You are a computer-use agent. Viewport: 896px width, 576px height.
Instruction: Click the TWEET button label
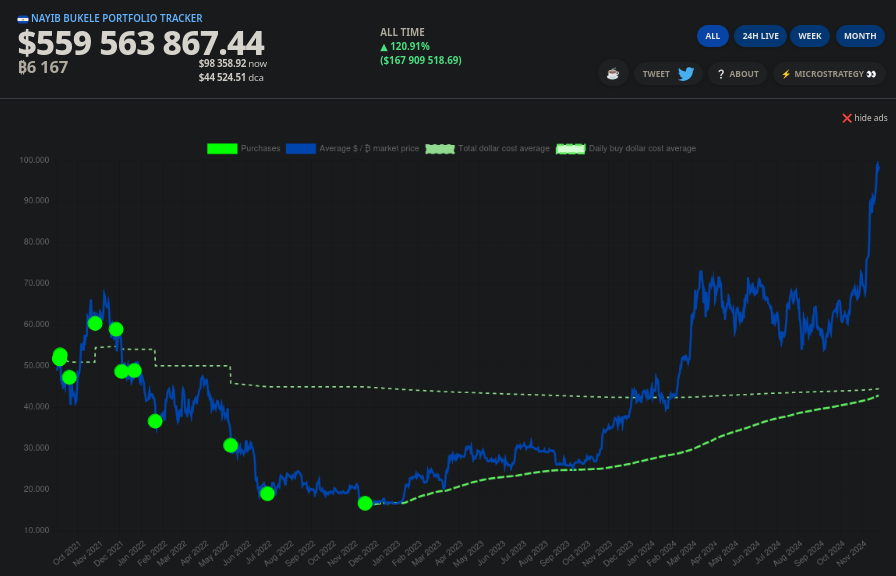click(x=656, y=74)
